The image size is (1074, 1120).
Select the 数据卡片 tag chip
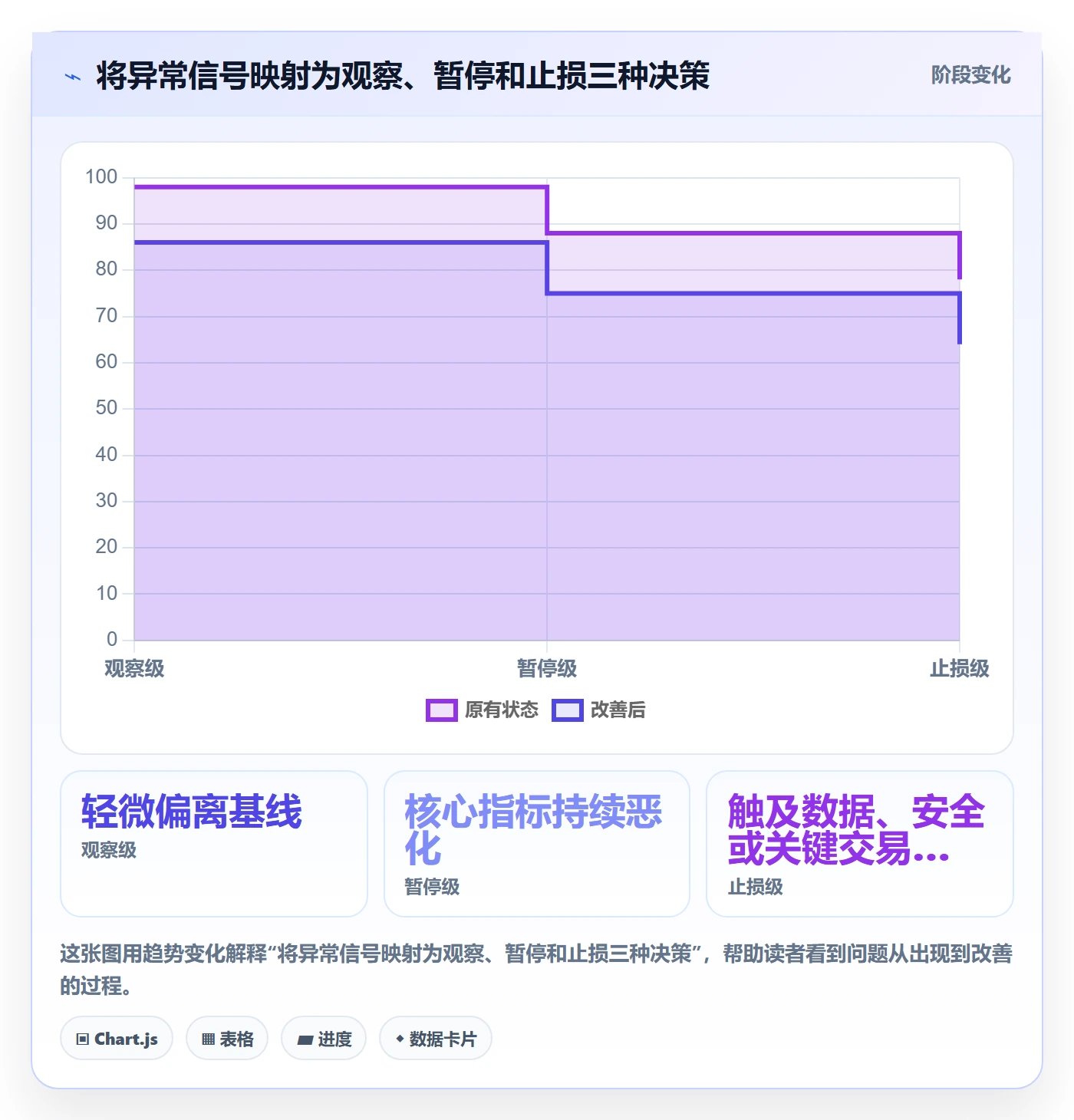click(436, 1039)
